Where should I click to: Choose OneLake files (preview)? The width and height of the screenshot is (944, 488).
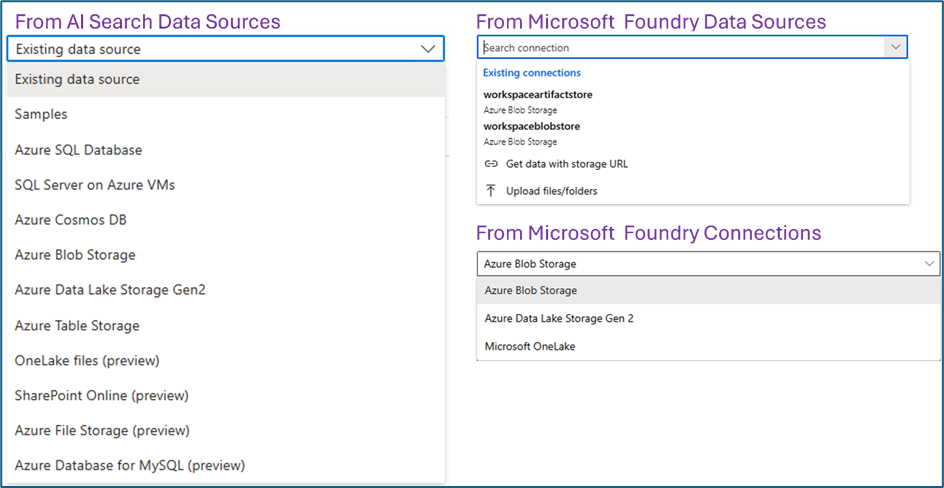(226, 360)
